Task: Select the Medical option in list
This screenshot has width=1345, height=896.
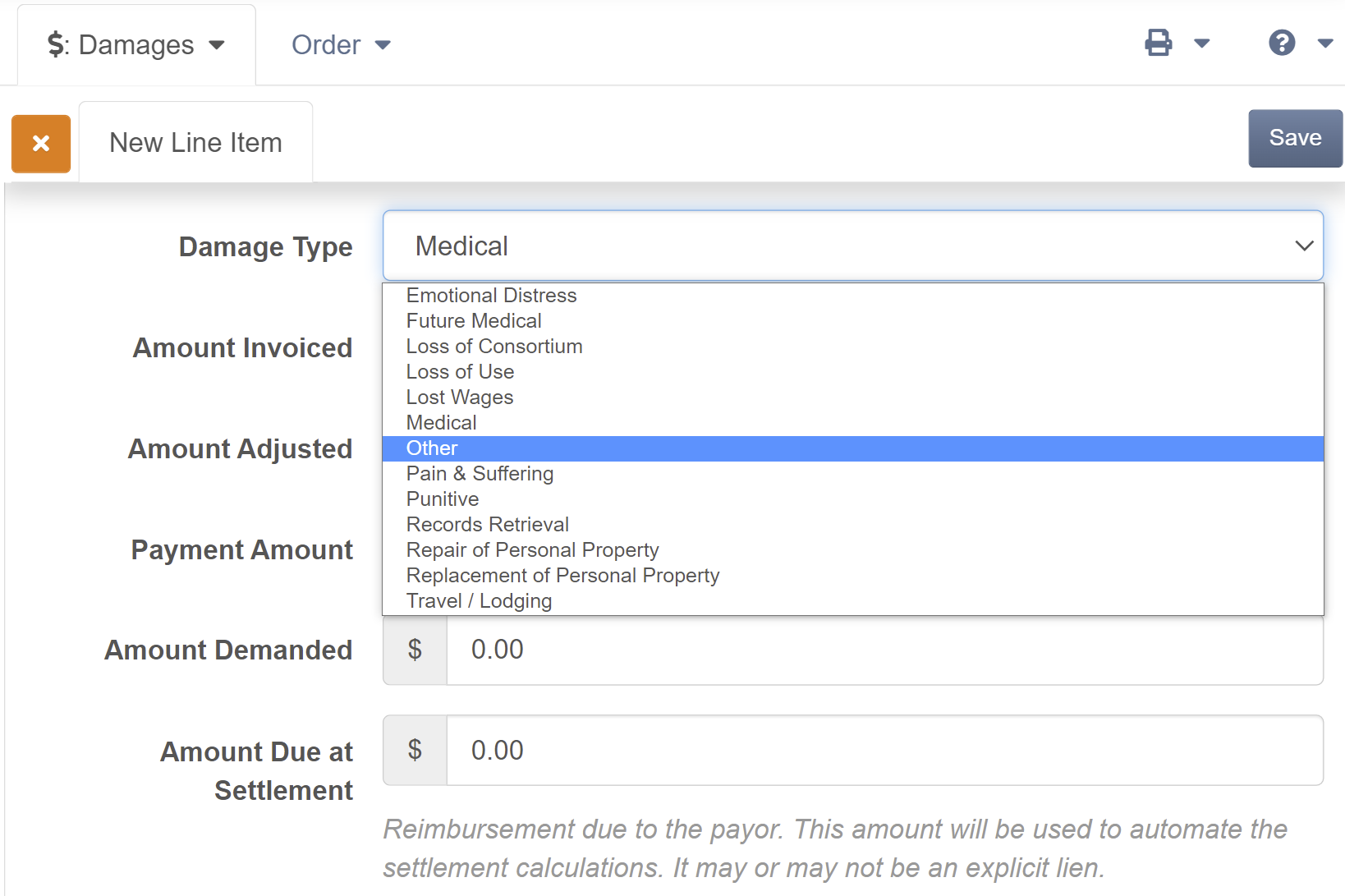Action: 852,423
